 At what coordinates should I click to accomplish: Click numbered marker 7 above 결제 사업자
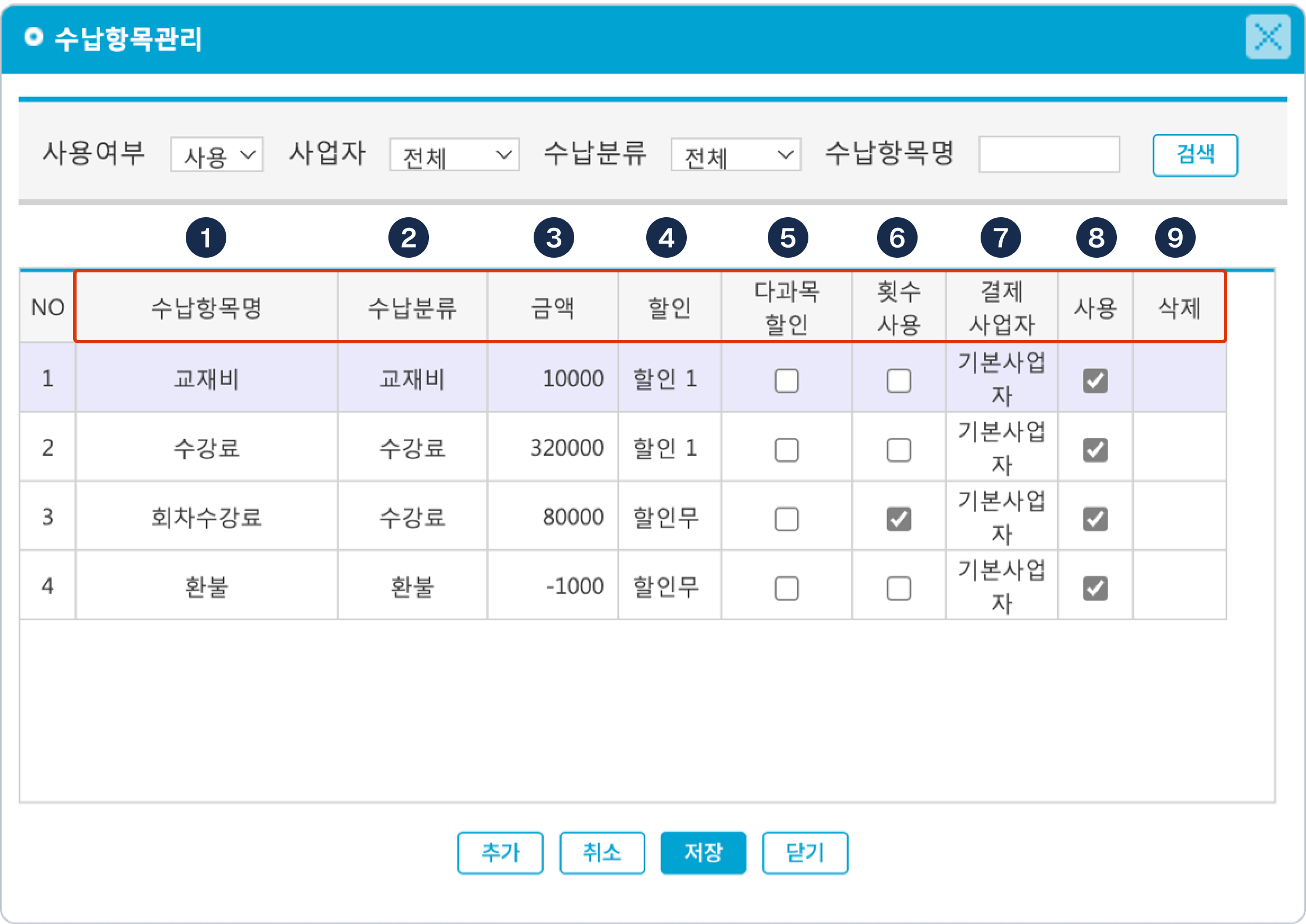(1000, 238)
